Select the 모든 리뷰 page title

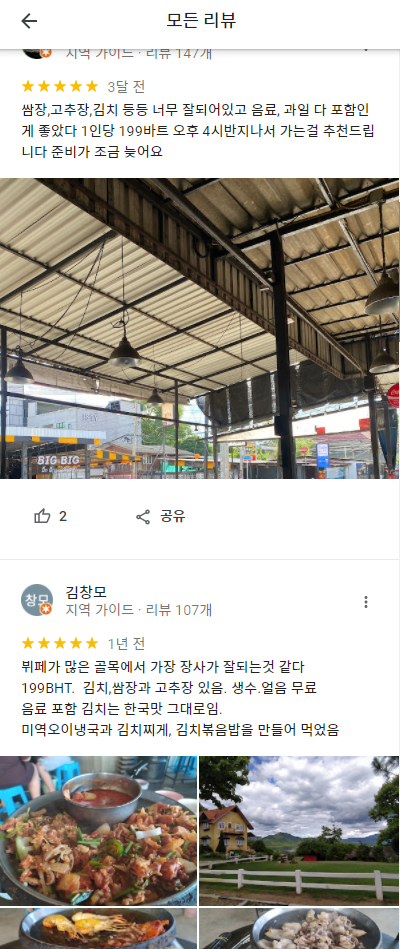point(201,21)
